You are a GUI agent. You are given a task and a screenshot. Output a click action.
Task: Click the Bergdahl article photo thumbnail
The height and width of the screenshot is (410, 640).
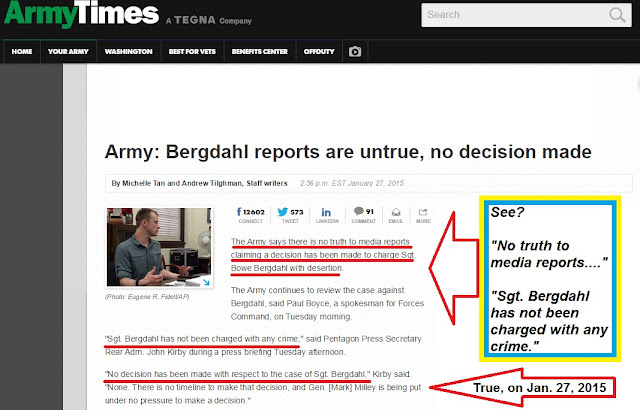[159, 247]
